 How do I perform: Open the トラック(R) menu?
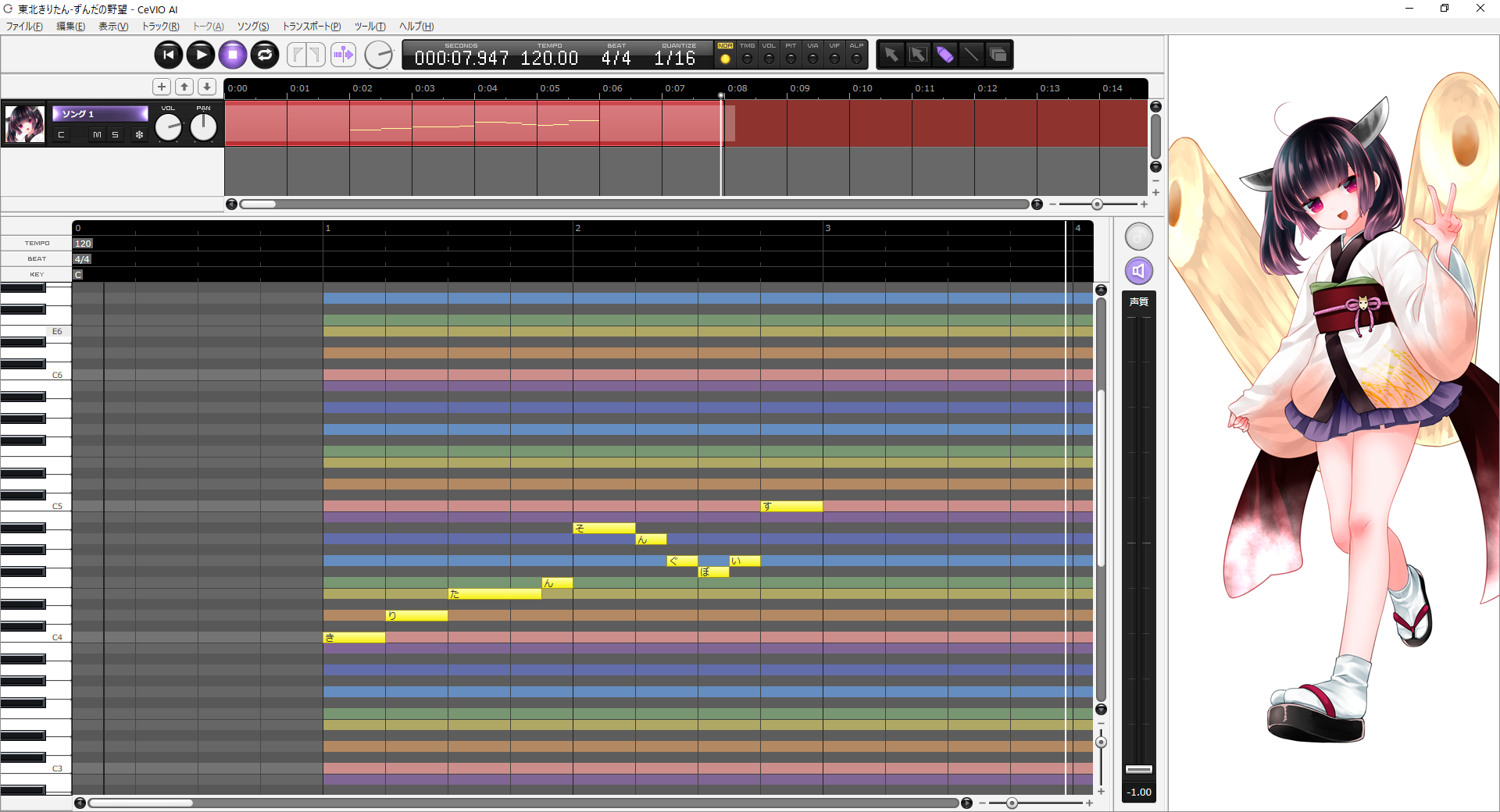tap(160, 27)
